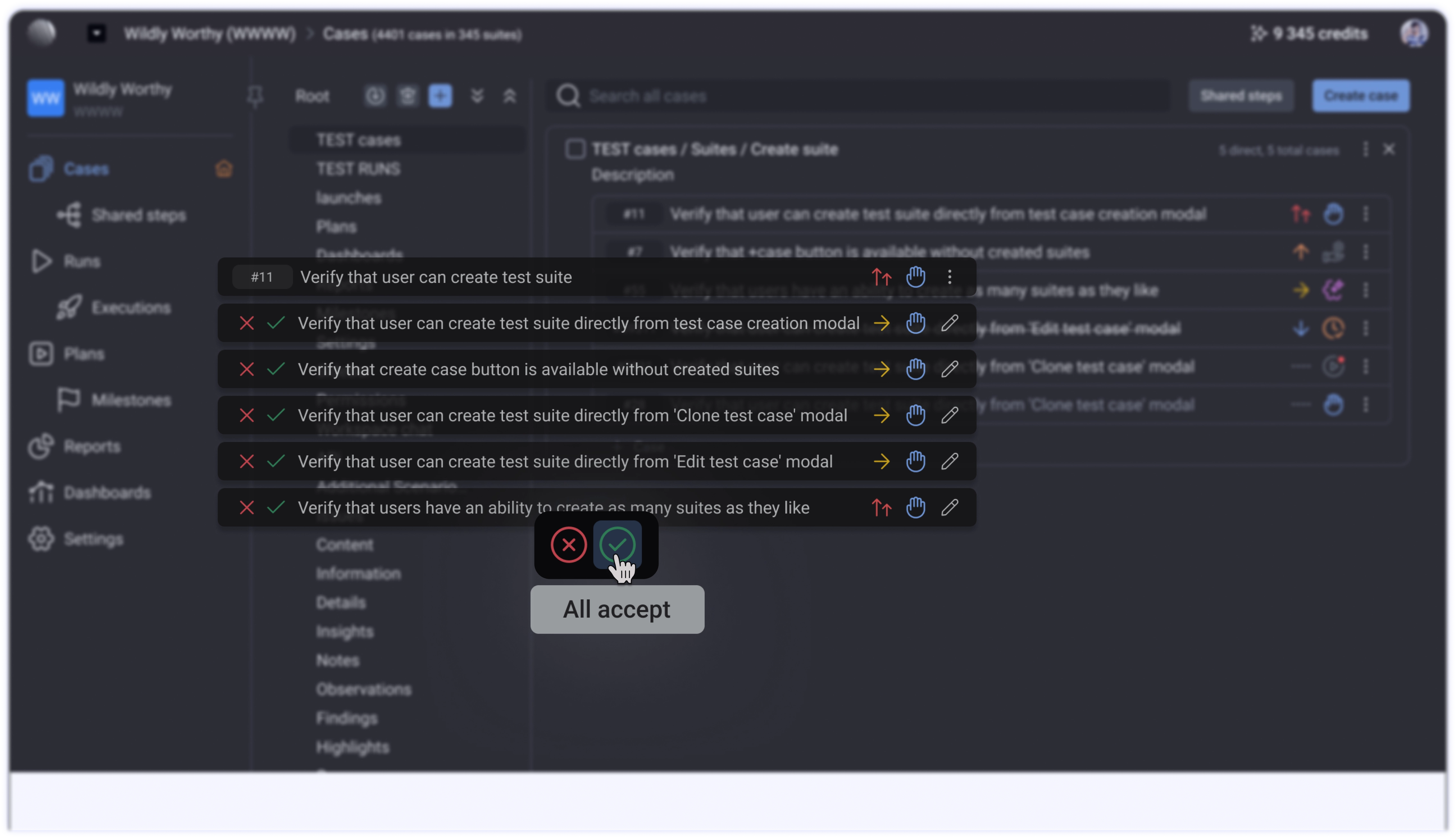This screenshot has height=838, width=1456.
Task: Accept all suggestions with the green circle check
Action: [617, 545]
